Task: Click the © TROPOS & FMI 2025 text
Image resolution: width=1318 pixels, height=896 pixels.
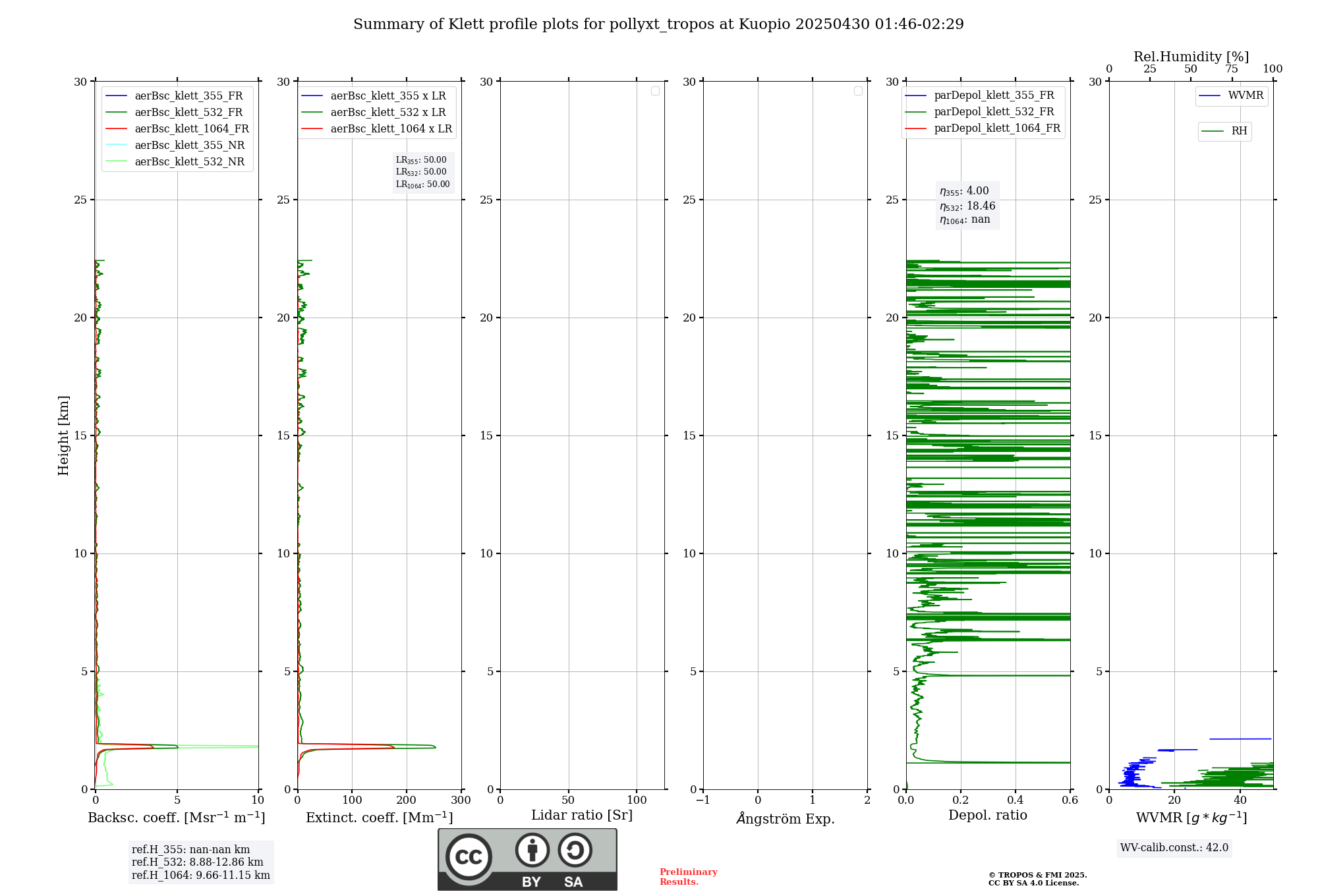Action: click(x=1037, y=876)
